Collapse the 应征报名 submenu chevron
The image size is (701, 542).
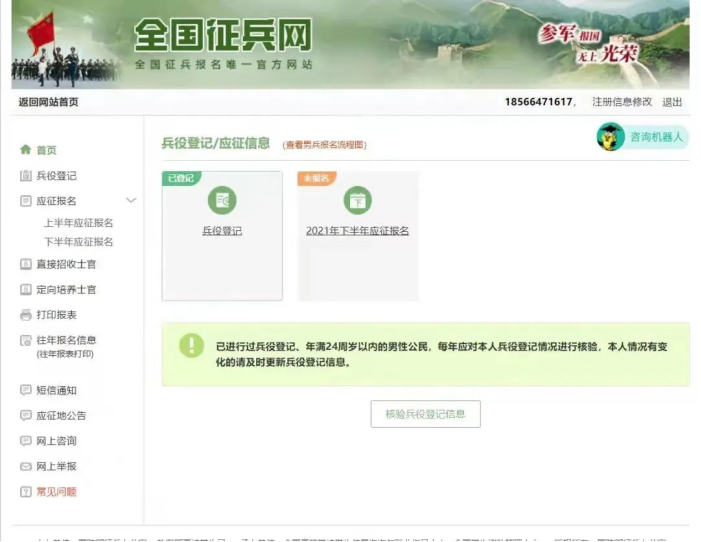tap(131, 201)
